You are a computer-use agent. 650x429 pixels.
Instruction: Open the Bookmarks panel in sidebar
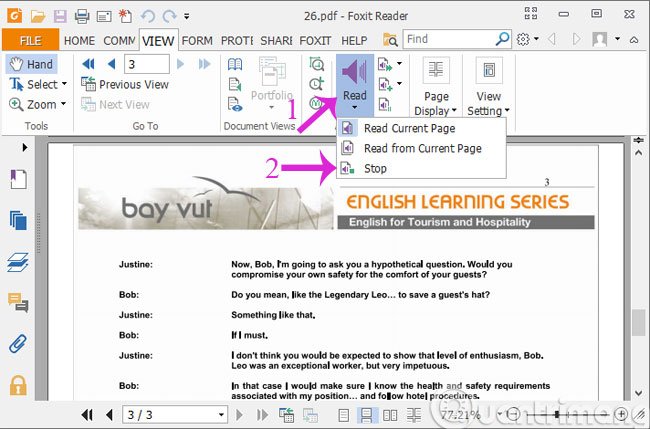click(18, 179)
